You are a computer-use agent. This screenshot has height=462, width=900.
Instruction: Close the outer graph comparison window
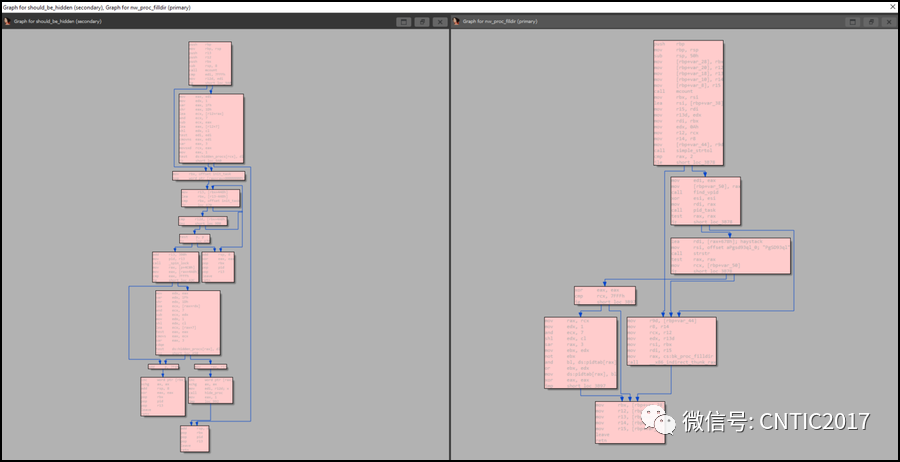[893, 7]
